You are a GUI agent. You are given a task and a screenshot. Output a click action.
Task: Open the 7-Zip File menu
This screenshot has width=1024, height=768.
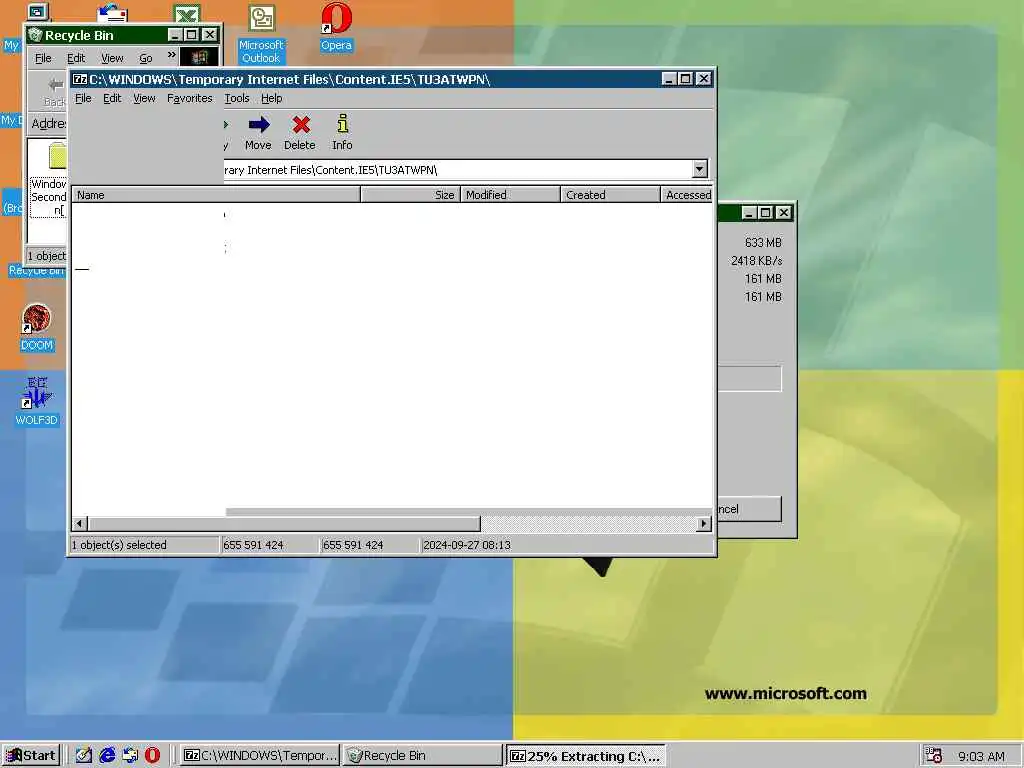[83, 99]
